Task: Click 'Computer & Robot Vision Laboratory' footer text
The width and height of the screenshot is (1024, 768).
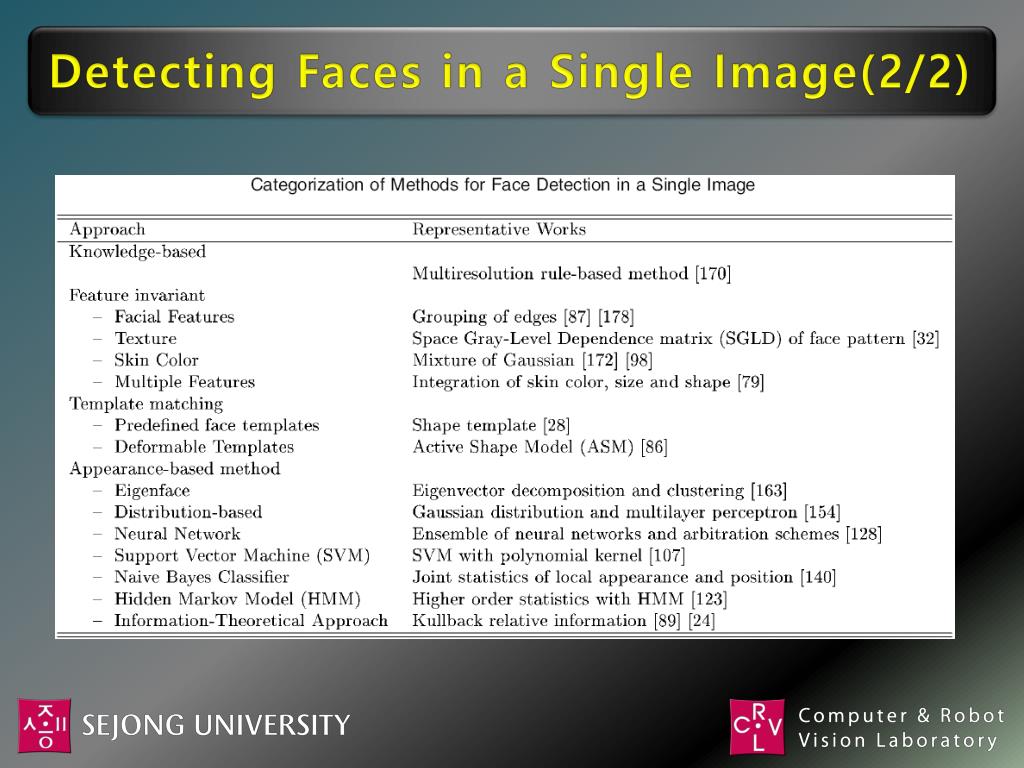Action: pos(902,728)
